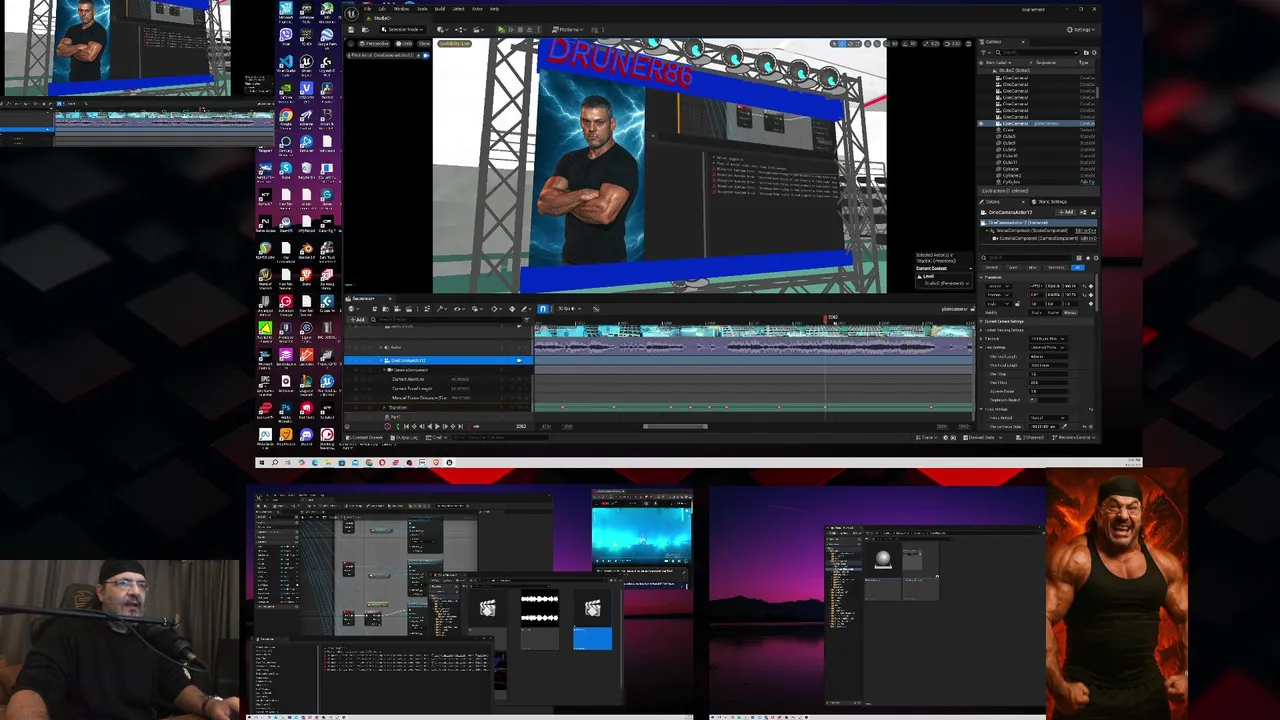
Task: Click Add track button in Sequencer
Action: click(x=357, y=320)
